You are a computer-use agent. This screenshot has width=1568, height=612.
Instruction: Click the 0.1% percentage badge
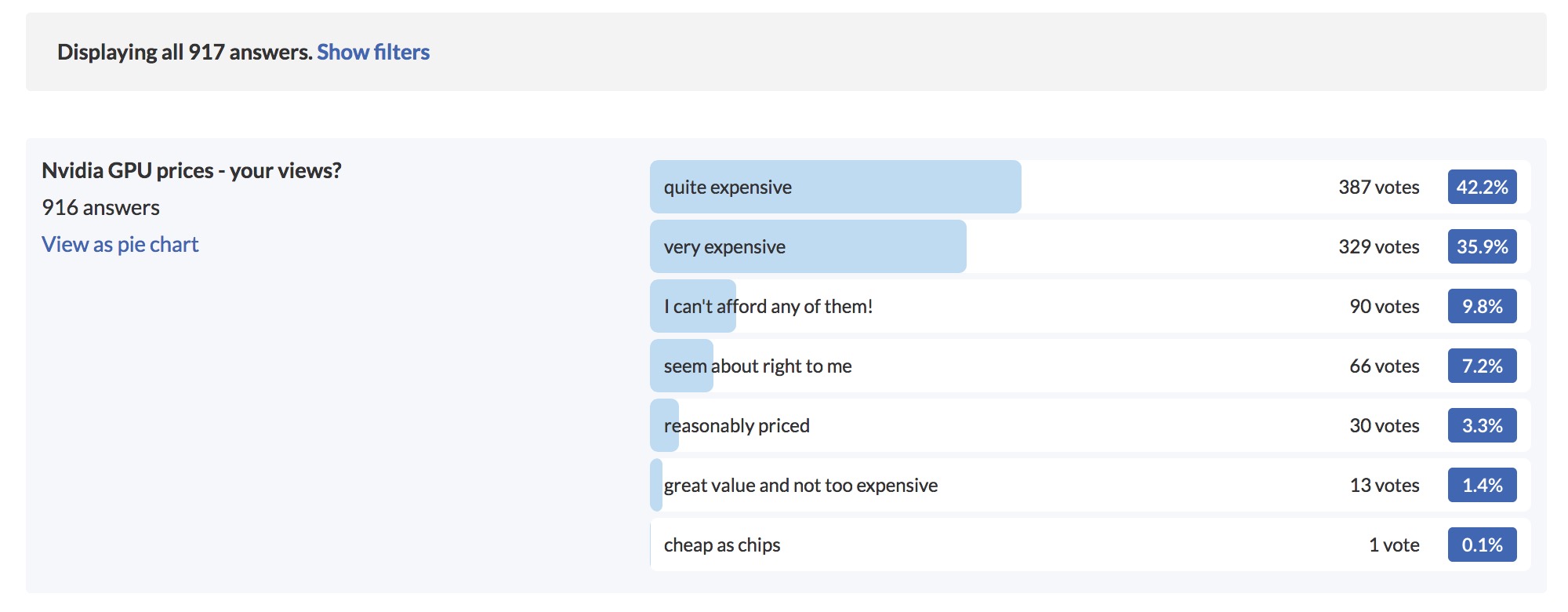click(1482, 545)
